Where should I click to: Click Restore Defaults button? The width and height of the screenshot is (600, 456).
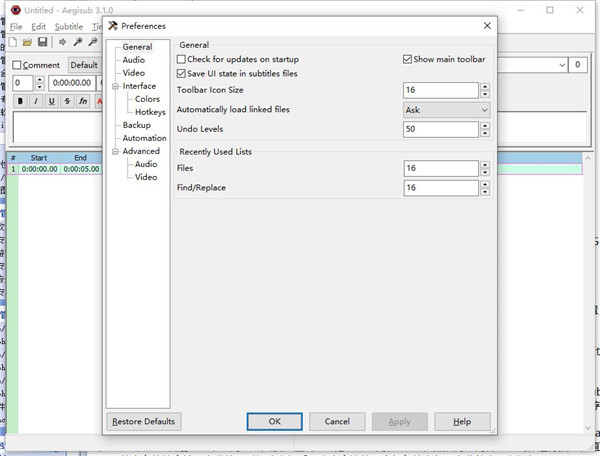143,422
